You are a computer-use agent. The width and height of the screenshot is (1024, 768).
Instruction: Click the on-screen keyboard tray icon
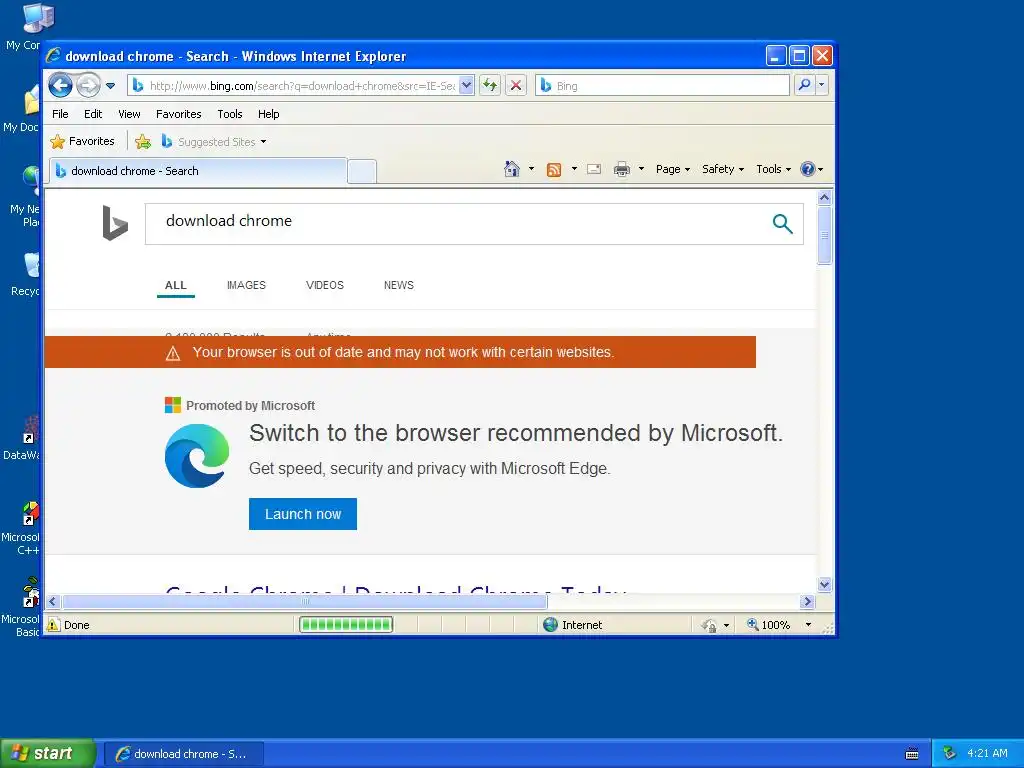click(912, 754)
